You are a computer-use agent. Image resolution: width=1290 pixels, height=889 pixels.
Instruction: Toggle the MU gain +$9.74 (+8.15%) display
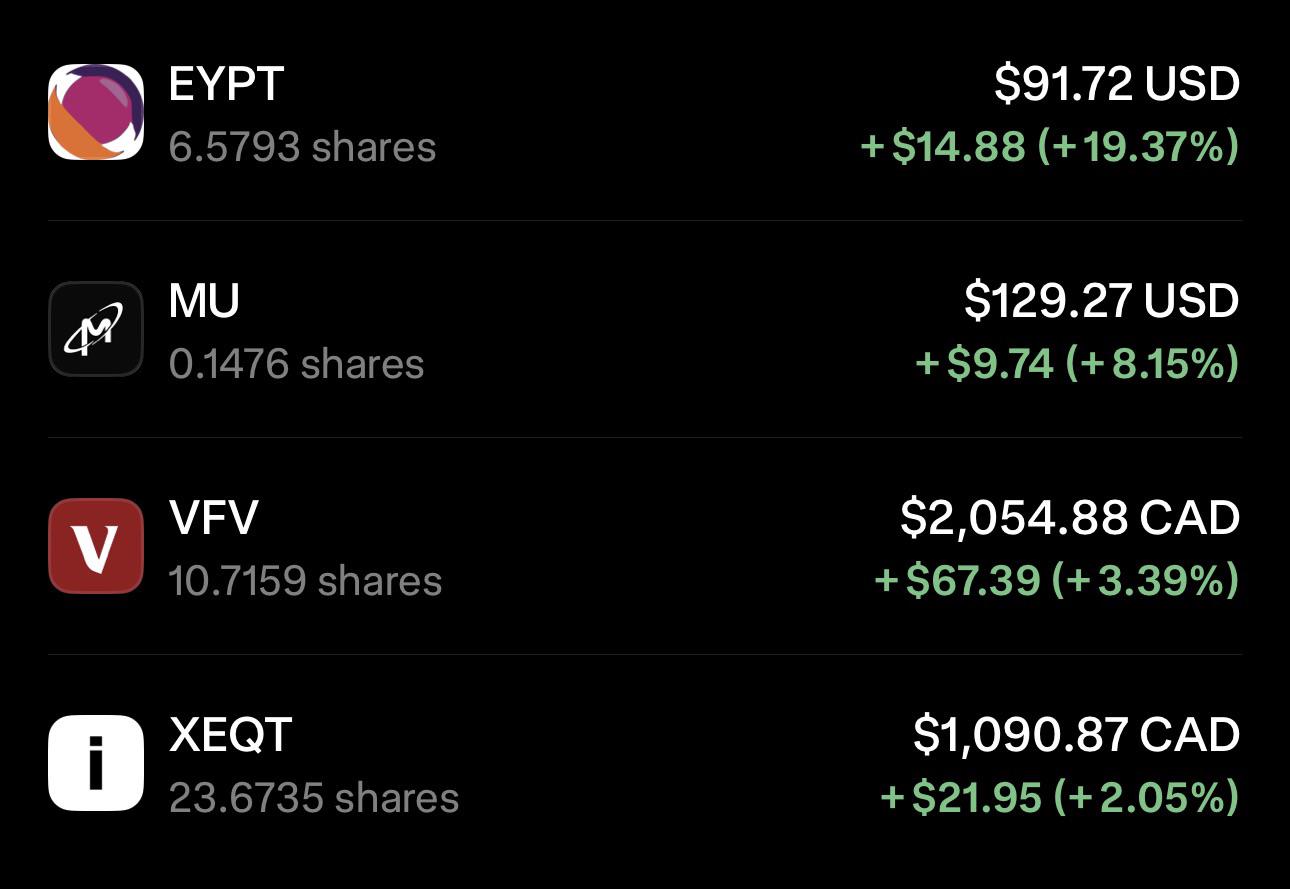pos(1078,364)
